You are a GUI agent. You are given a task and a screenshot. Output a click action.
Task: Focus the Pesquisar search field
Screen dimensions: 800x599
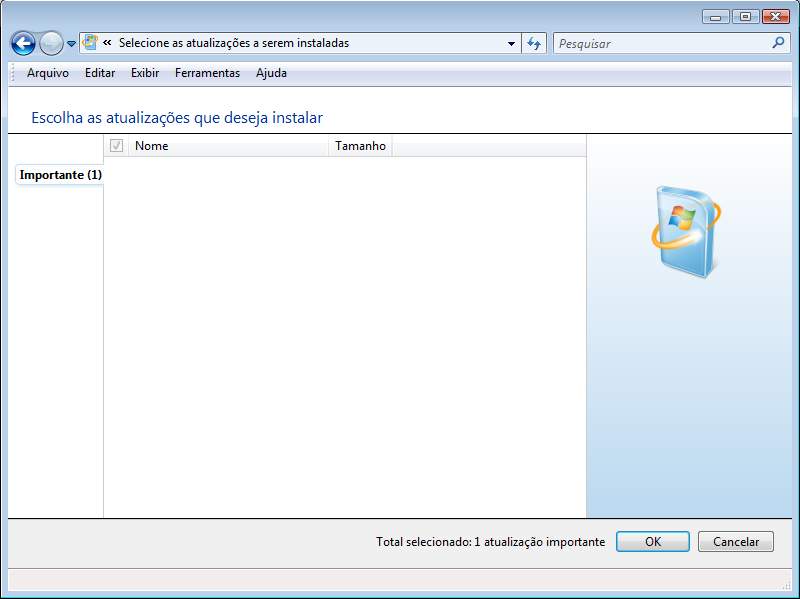click(x=660, y=43)
